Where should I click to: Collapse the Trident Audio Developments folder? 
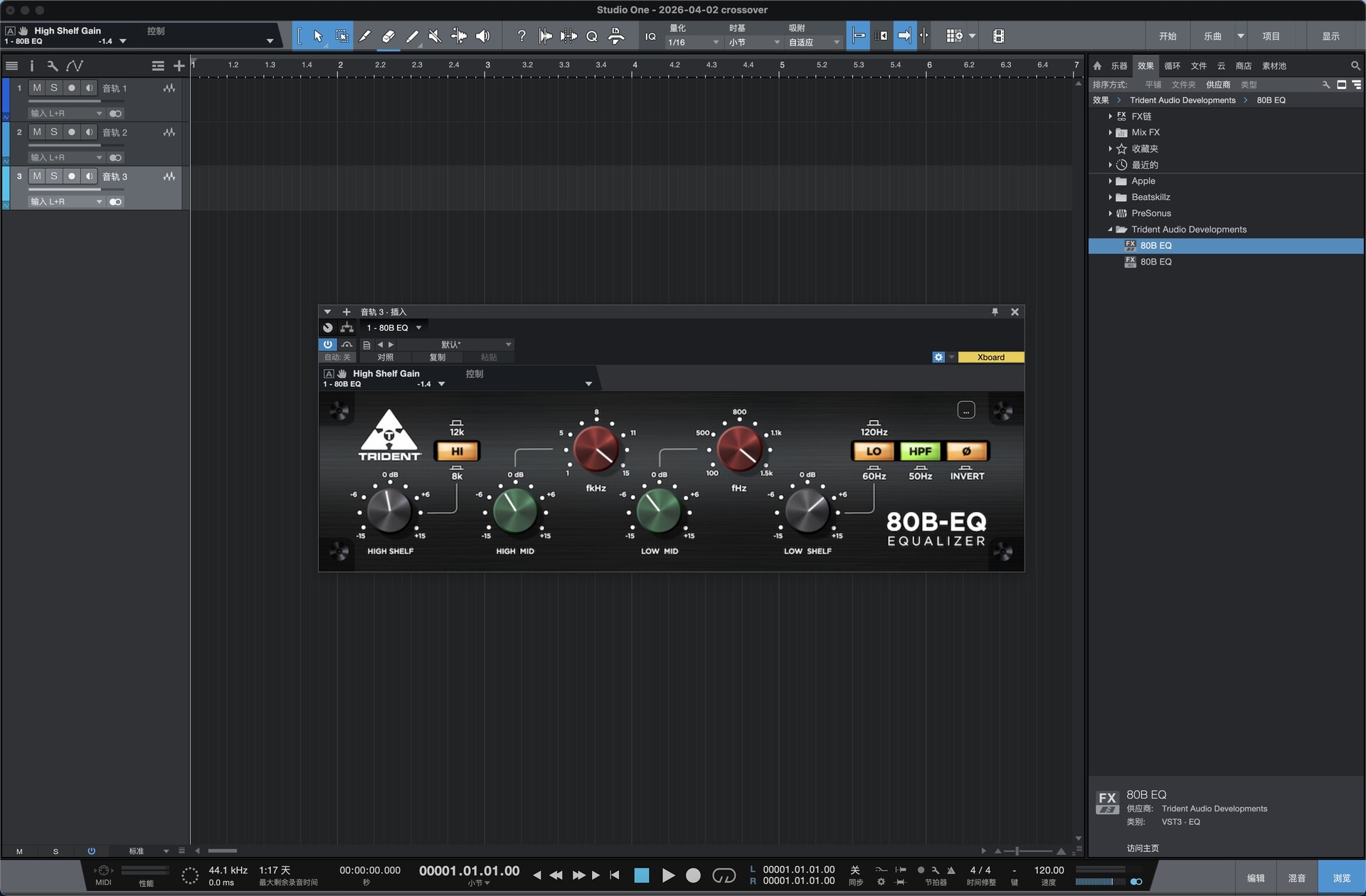(x=1110, y=230)
